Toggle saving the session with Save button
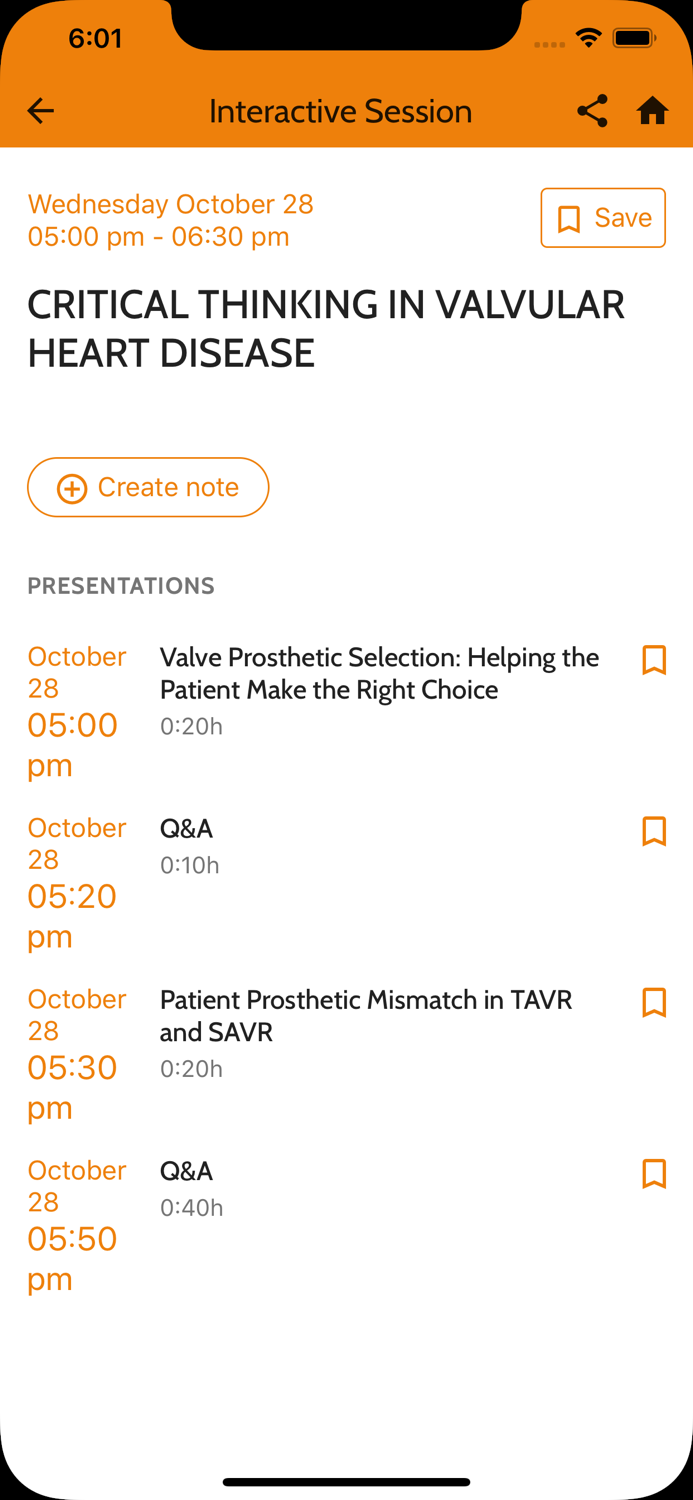The image size is (693, 1500). point(603,218)
